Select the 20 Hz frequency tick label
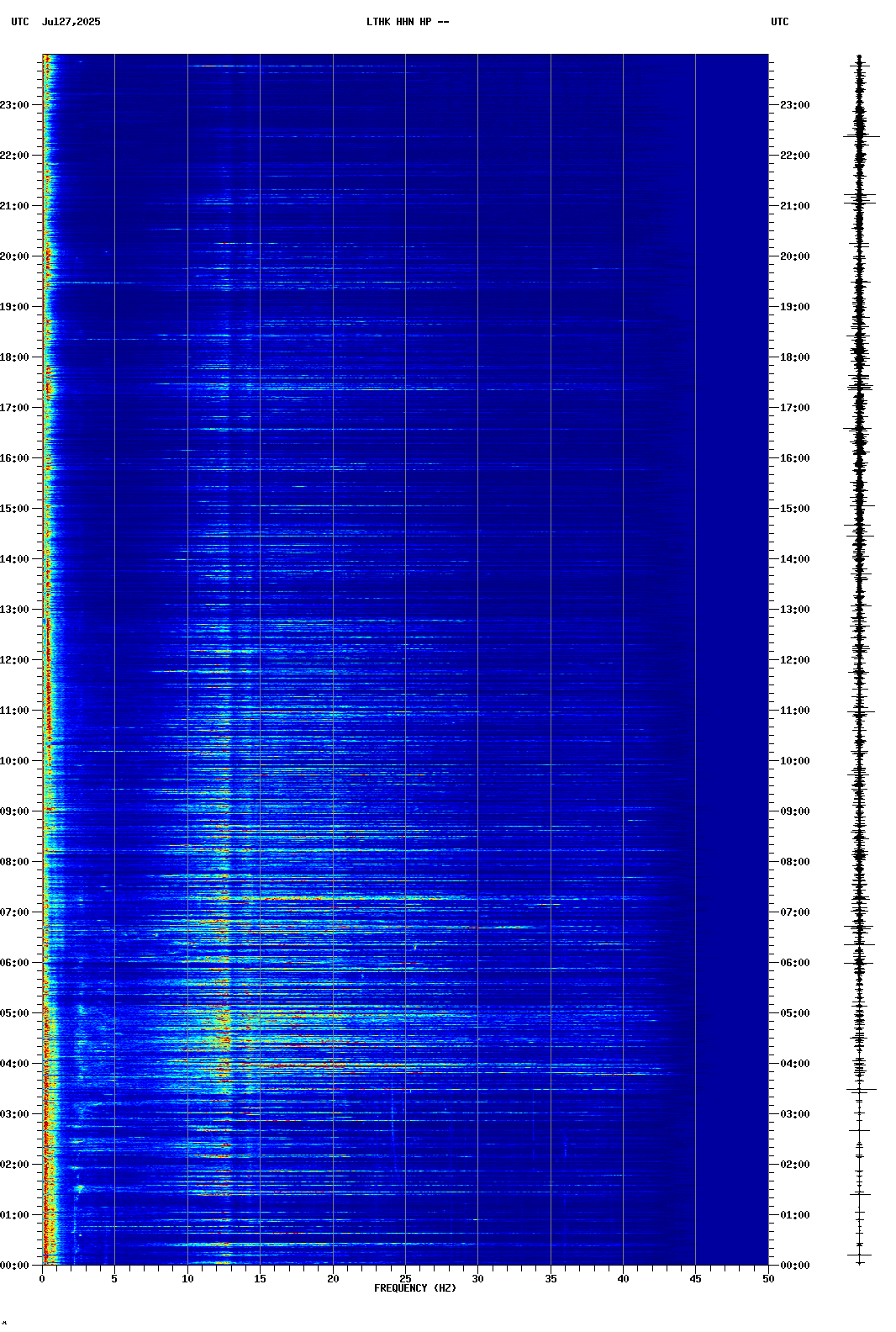The height and width of the screenshot is (1332, 896). [333, 1279]
